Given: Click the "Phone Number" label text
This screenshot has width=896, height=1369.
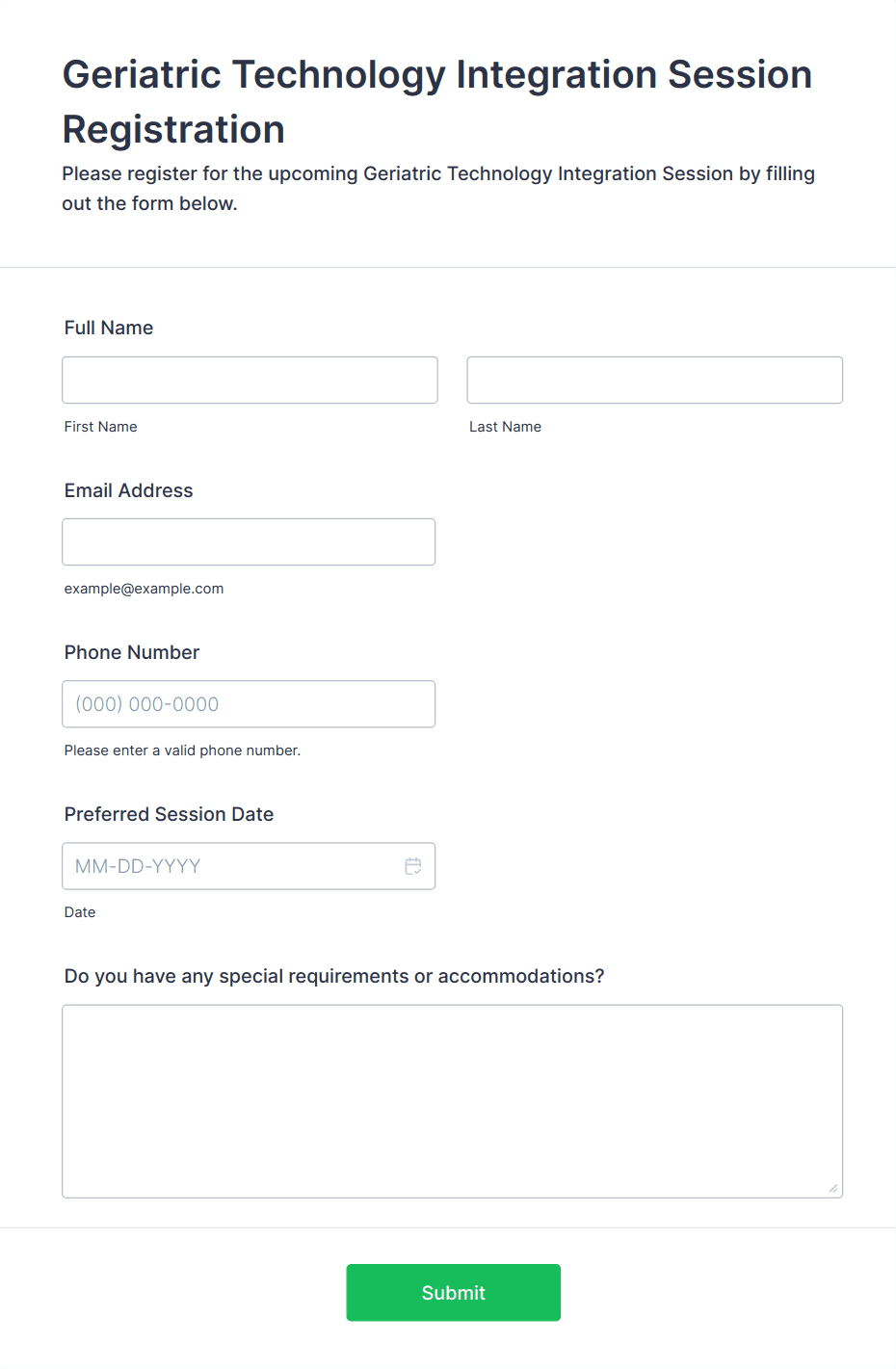Looking at the screenshot, I should coord(132,652).
